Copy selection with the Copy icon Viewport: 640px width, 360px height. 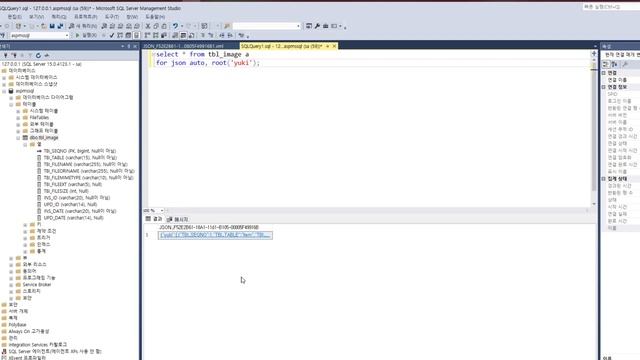click(156, 26)
